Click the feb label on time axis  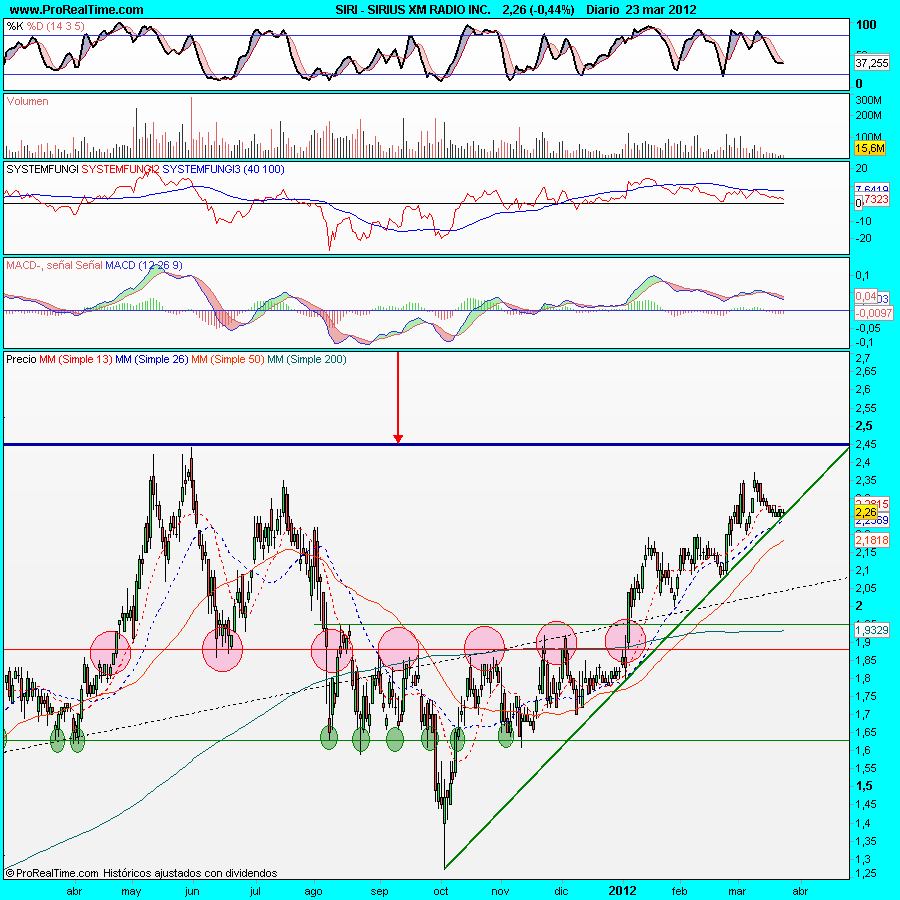coord(680,891)
